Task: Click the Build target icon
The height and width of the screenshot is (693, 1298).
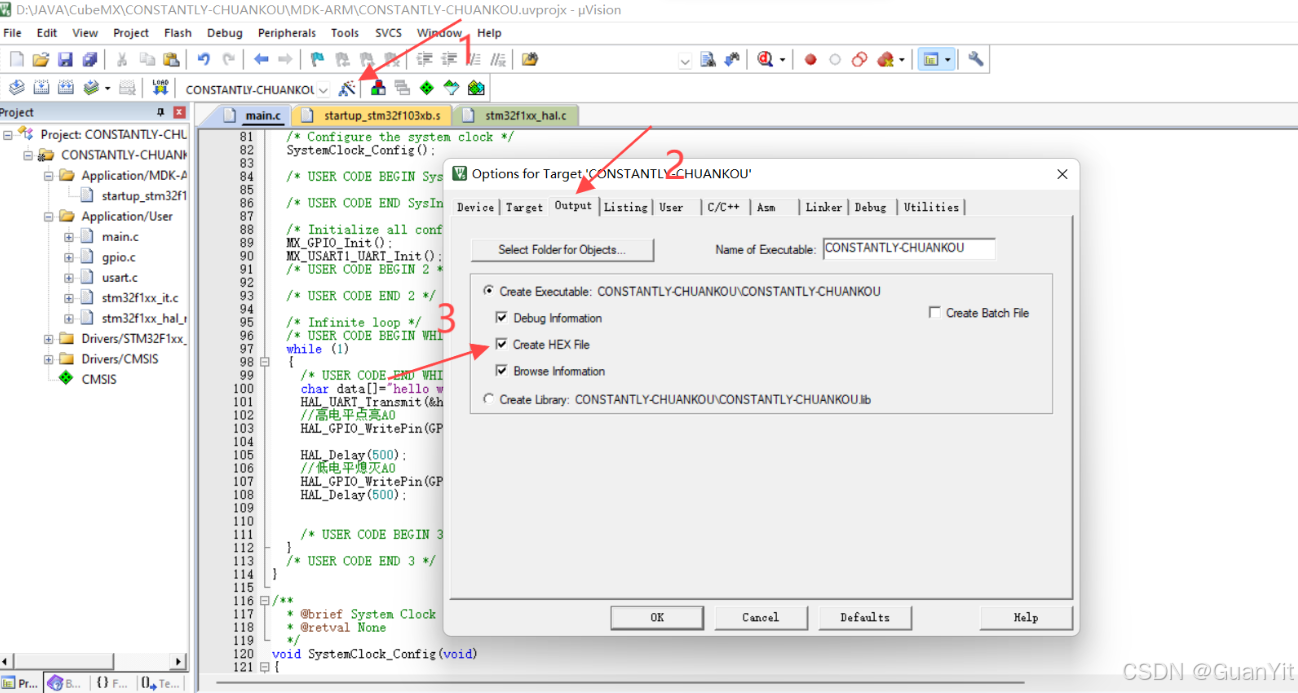Action: click(x=39, y=87)
